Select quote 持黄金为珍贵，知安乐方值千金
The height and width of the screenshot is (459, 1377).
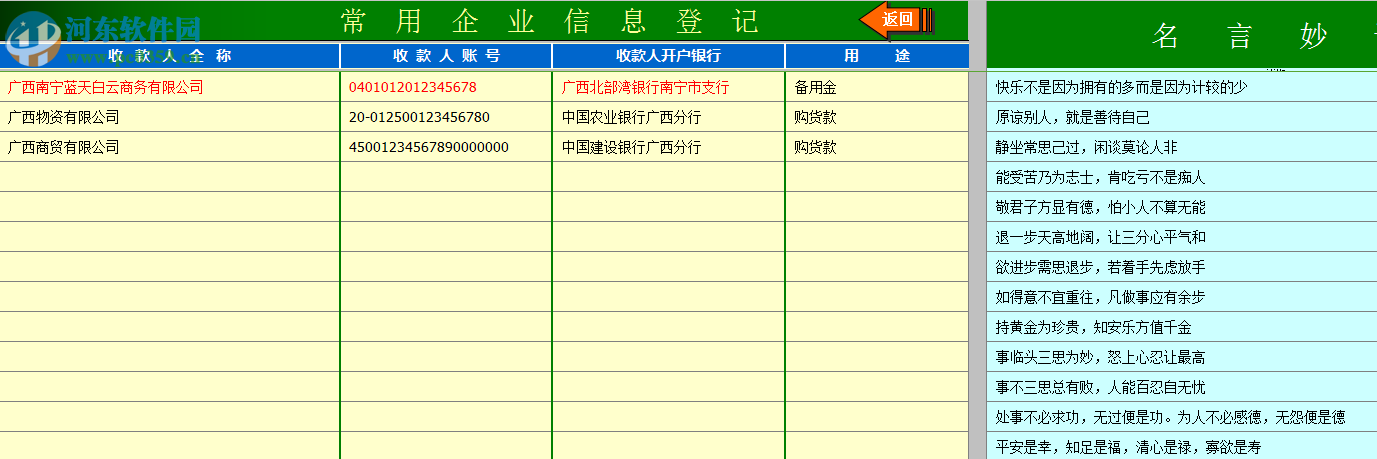(1182, 327)
